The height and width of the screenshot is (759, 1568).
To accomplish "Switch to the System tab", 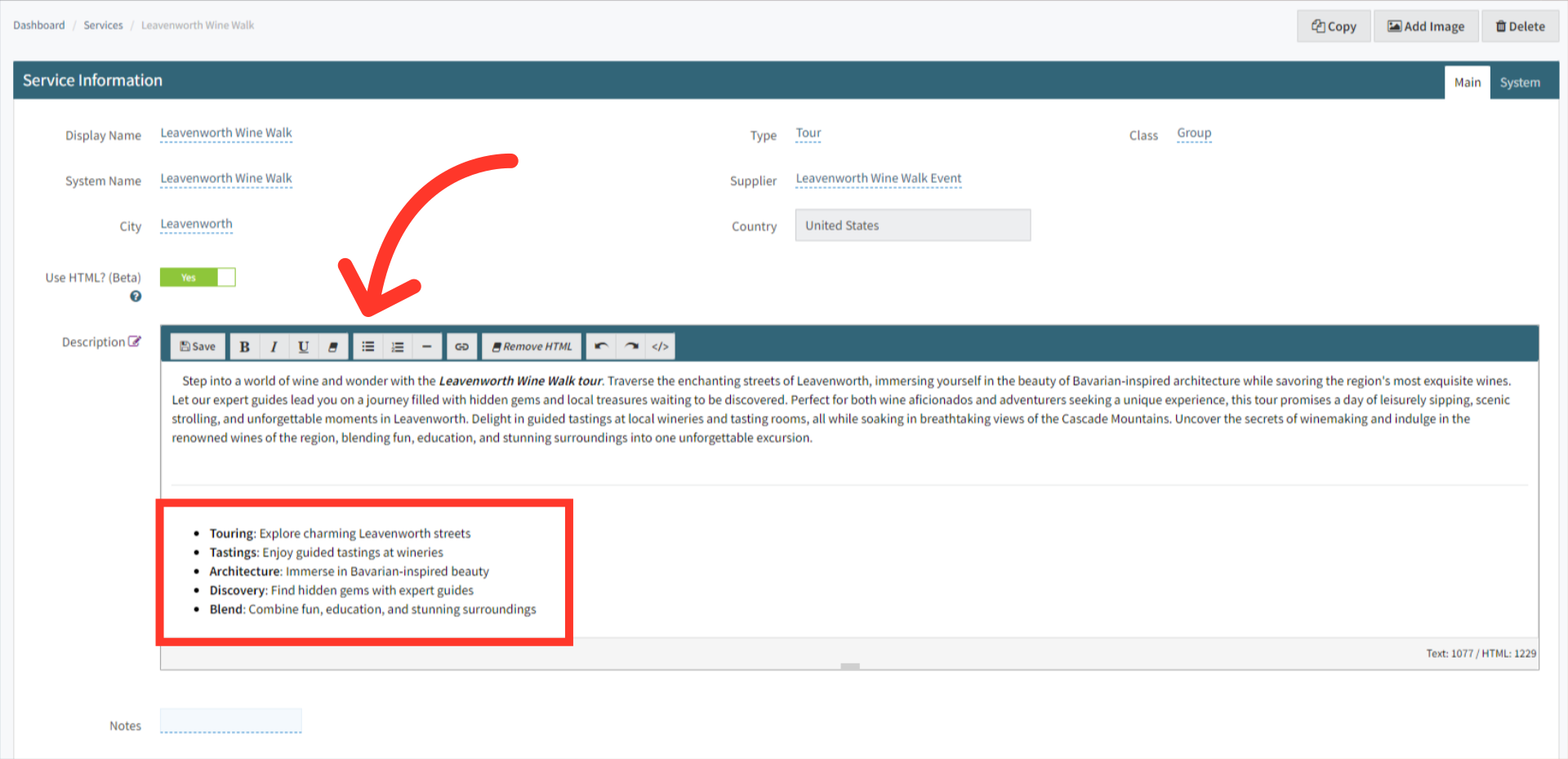I will click(x=1520, y=83).
